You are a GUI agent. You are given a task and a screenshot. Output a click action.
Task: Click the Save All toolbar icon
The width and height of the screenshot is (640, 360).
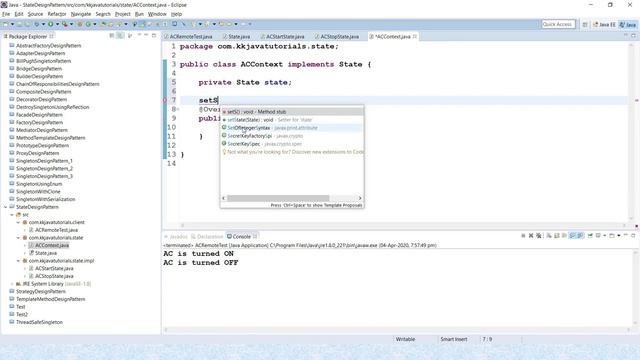[27, 24]
